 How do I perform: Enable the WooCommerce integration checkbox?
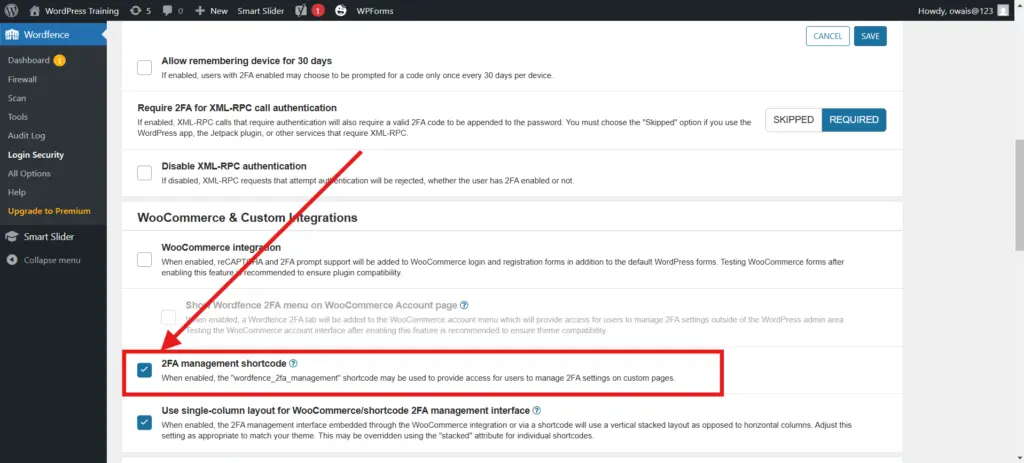pos(144,259)
